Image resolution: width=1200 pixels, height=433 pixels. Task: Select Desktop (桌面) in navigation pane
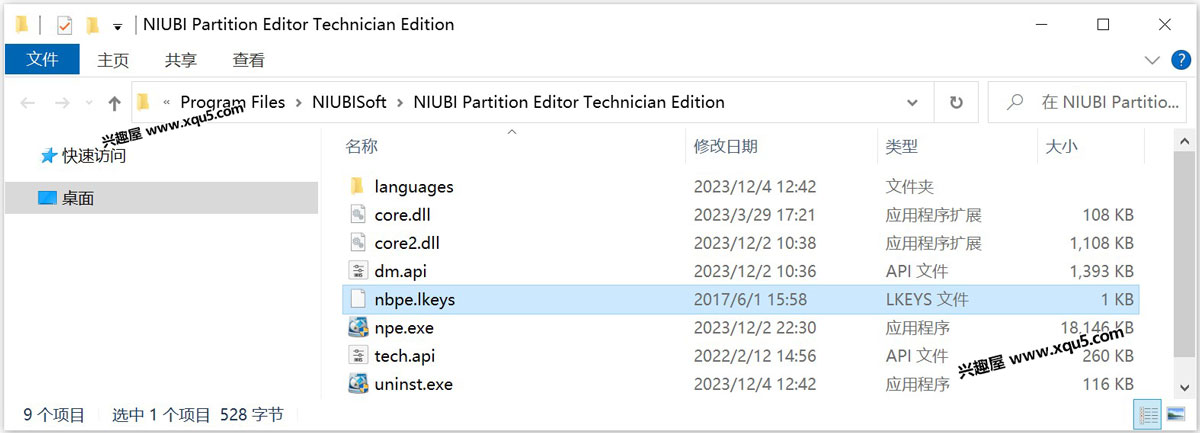coord(78,198)
